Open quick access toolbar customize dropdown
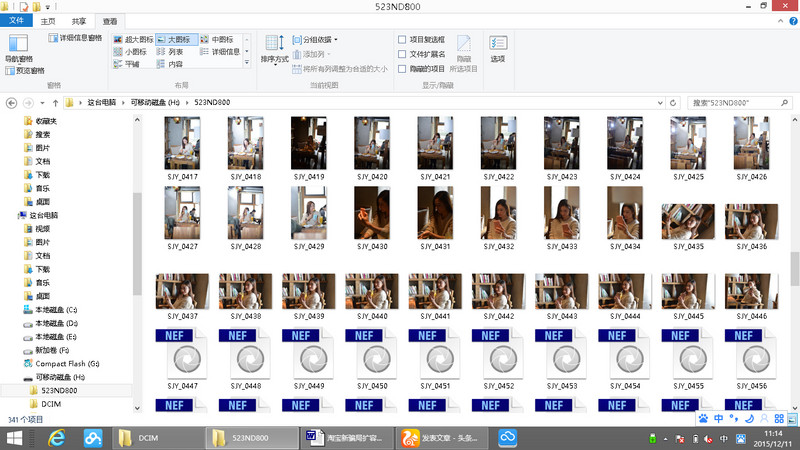Screen dimensions: 800x450 [48, 7]
